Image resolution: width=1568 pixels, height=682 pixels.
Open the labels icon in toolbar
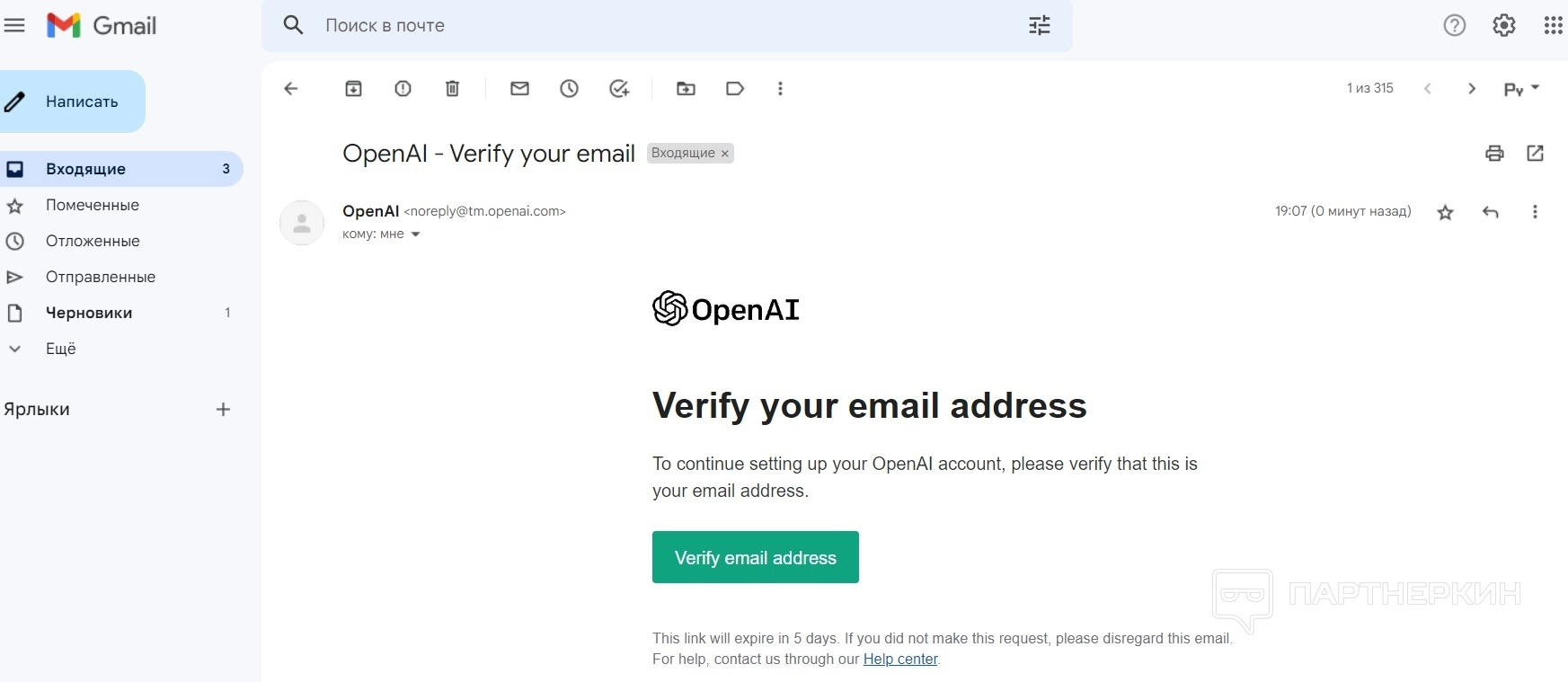[x=735, y=88]
